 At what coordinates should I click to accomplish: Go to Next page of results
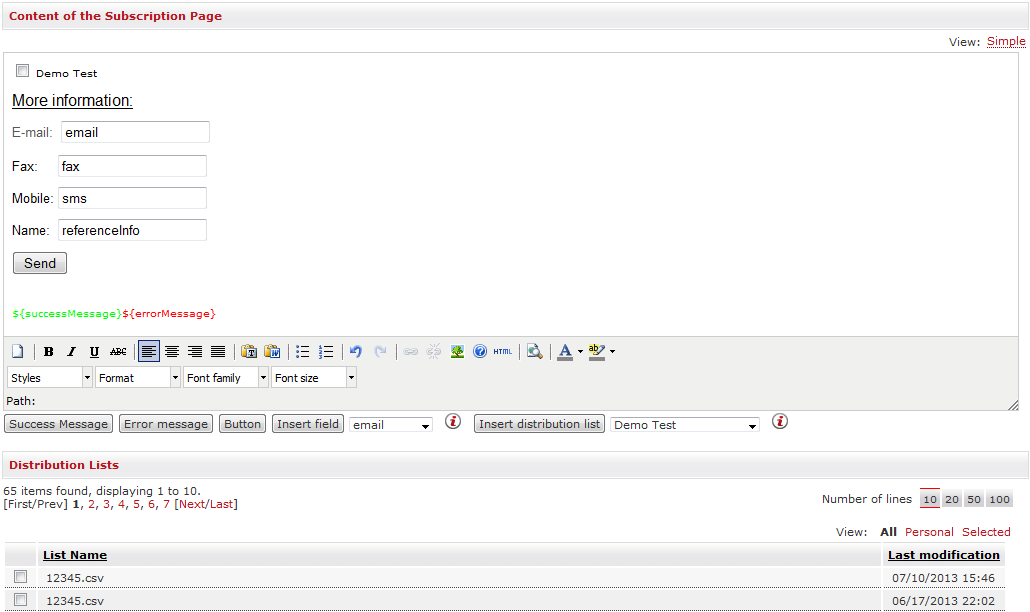[192, 504]
